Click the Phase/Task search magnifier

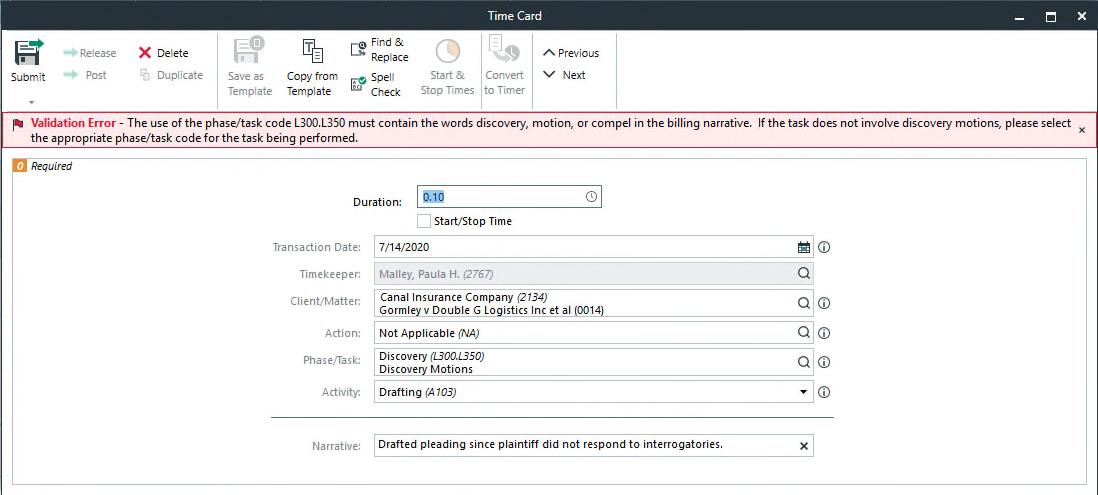[804, 362]
